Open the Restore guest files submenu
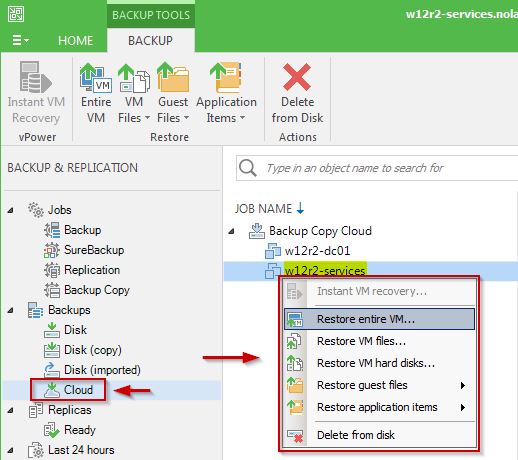The image size is (518, 460). [x=379, y=385]
